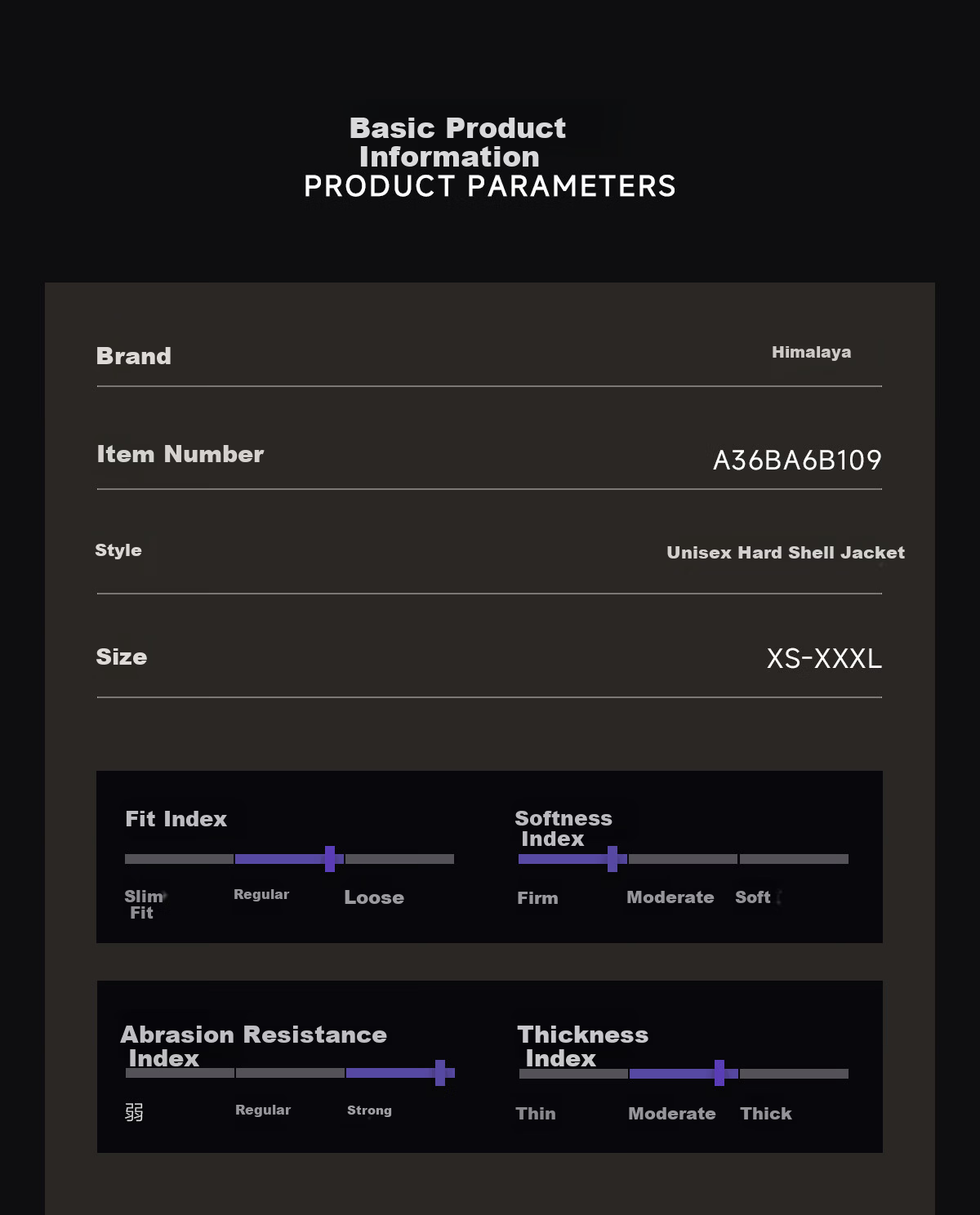Click the Firm softness label
The image size is (980, 1215).
537,898
